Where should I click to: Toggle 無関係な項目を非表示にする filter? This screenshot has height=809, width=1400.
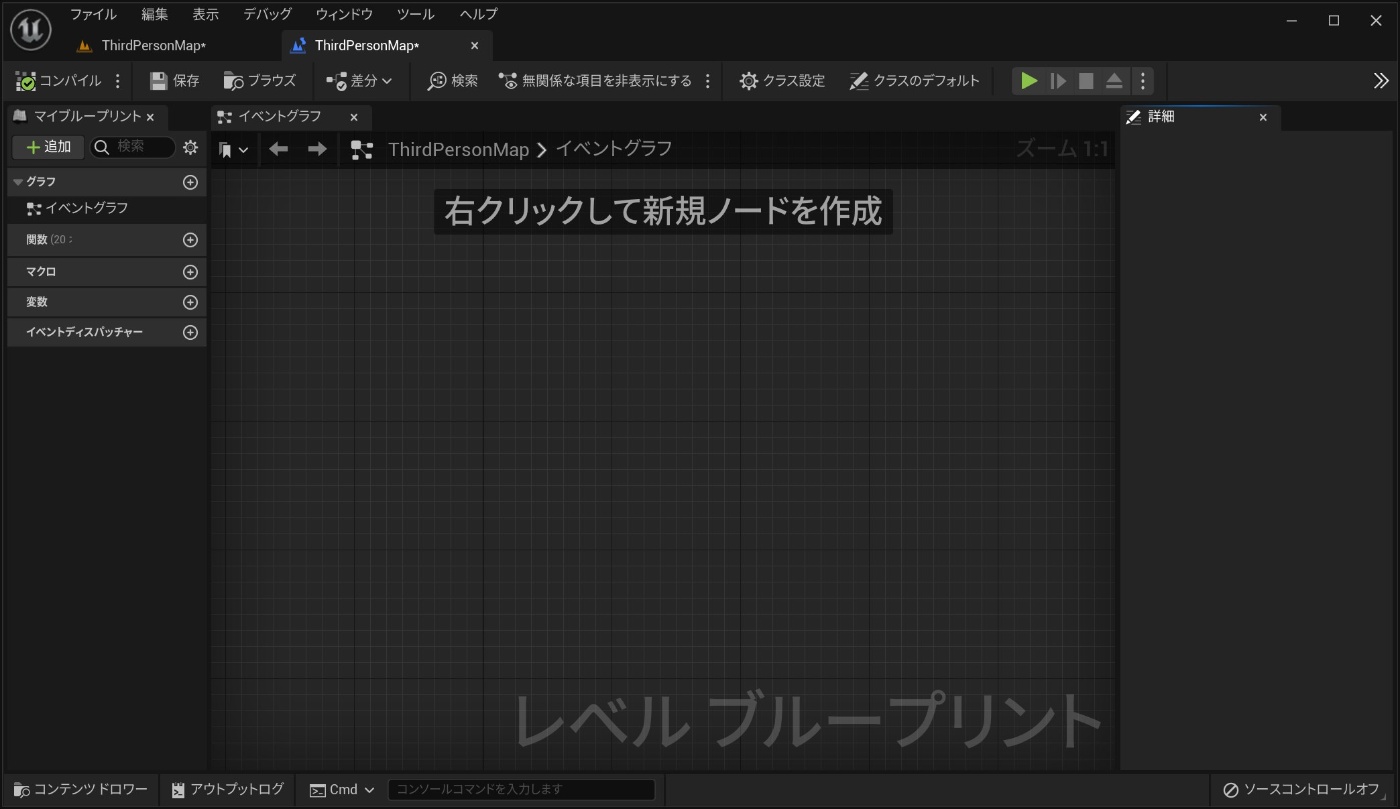point(600,80)
